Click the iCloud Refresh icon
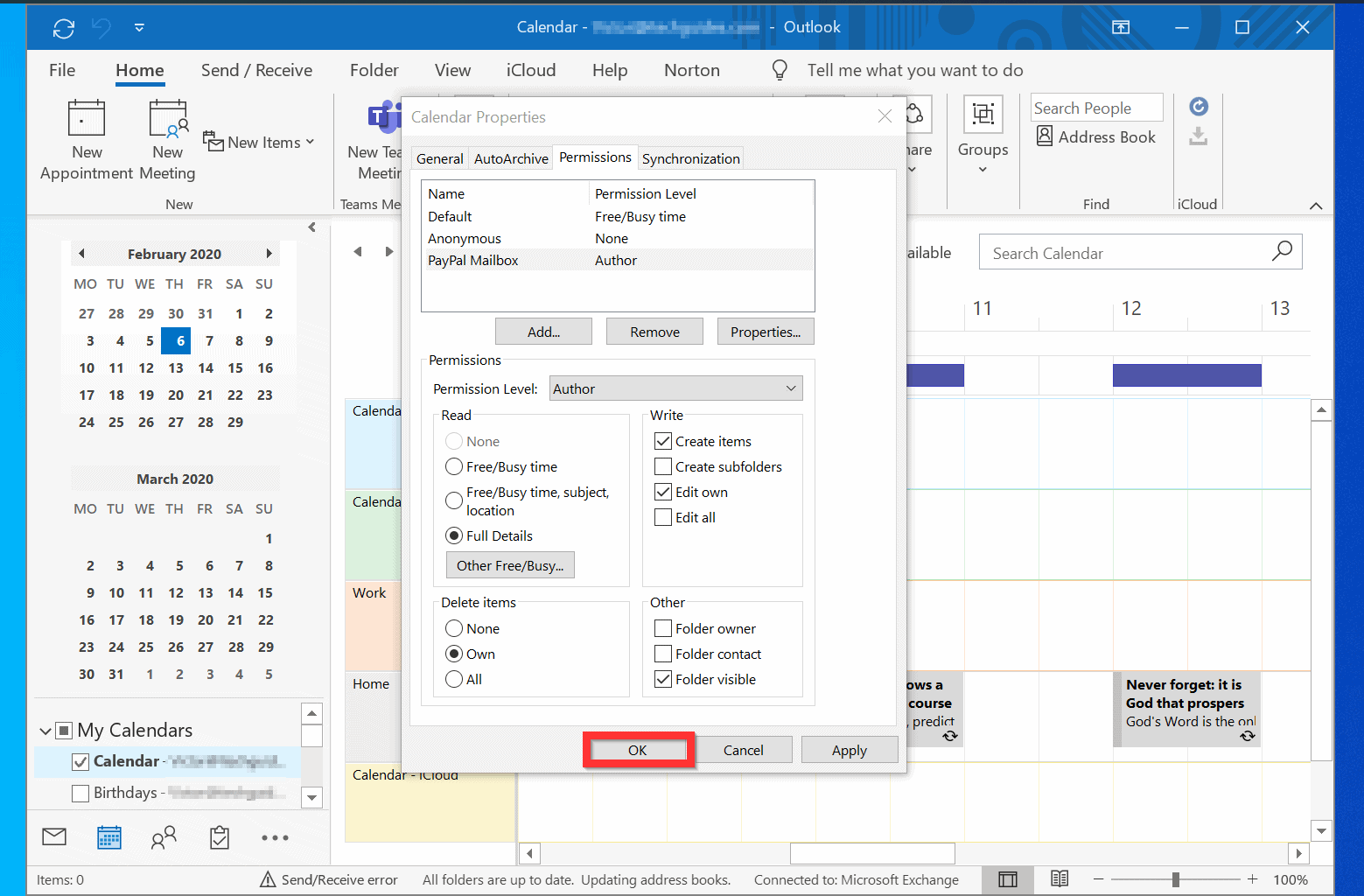 1199,107
